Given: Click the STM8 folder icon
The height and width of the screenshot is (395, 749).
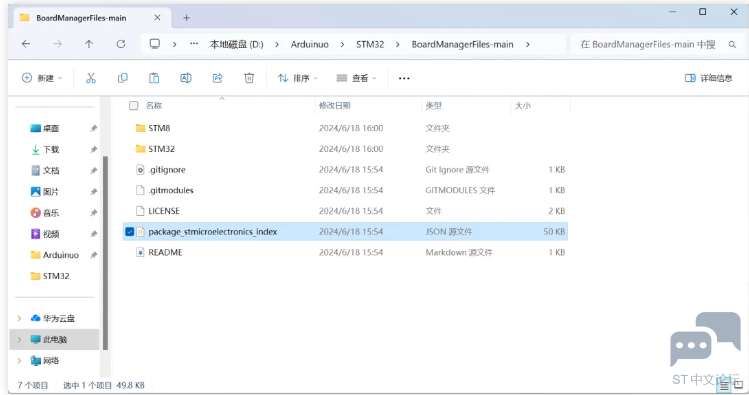Looking at the screenshot, I should (140, 128).
